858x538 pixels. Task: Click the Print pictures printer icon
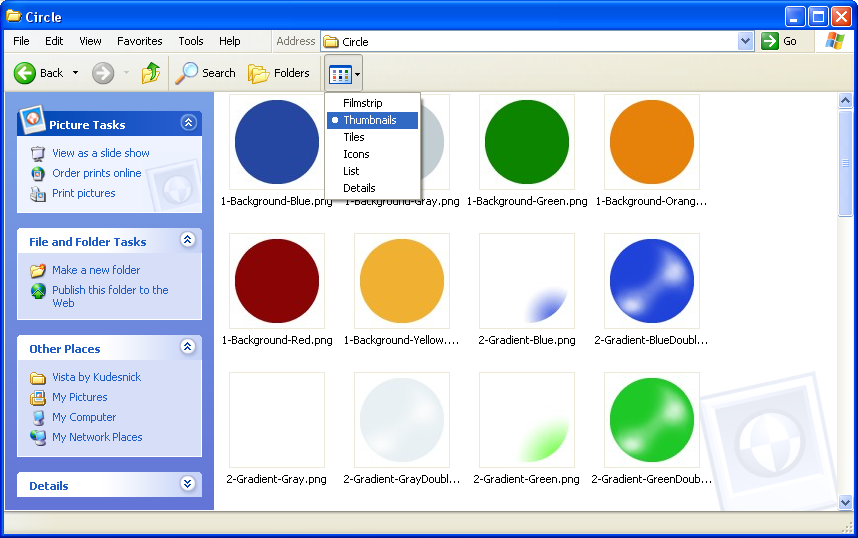[x=38, y=194]
